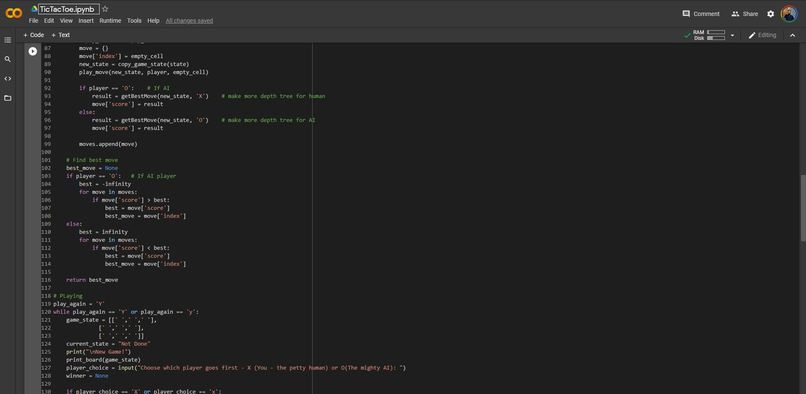The image size is (806, 394).
Task: Edit the TicTacToe.ipynb notebook title field
Action: [69, 9]
